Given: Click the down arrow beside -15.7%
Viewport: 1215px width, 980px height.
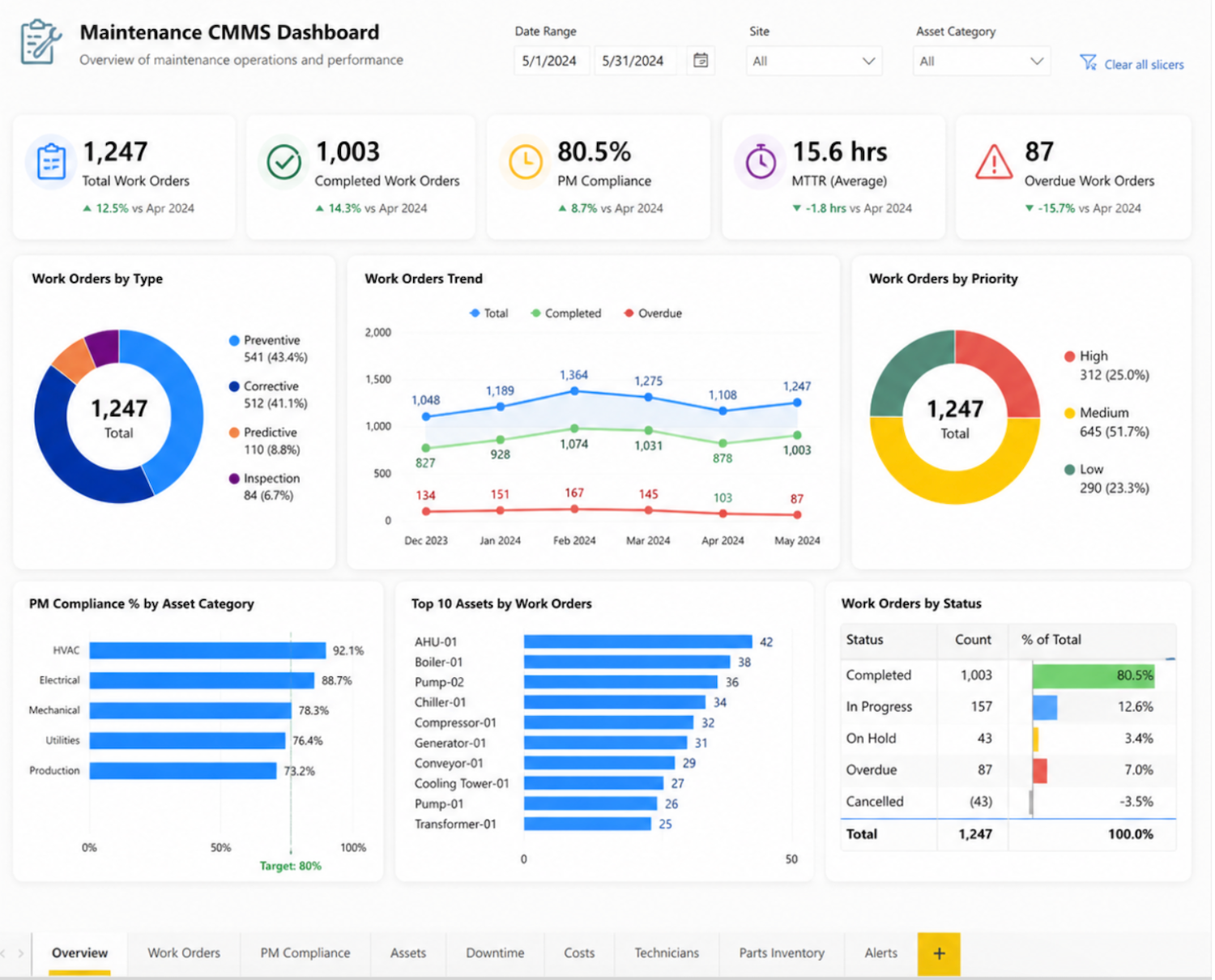Looking at the screenshot, I should point(1030,208).
